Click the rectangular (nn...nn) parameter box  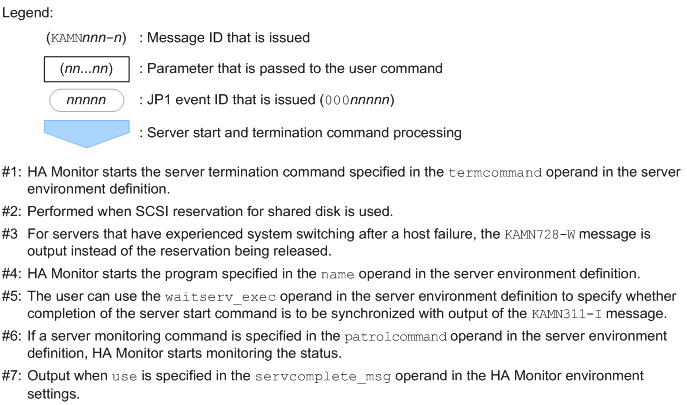87,69
